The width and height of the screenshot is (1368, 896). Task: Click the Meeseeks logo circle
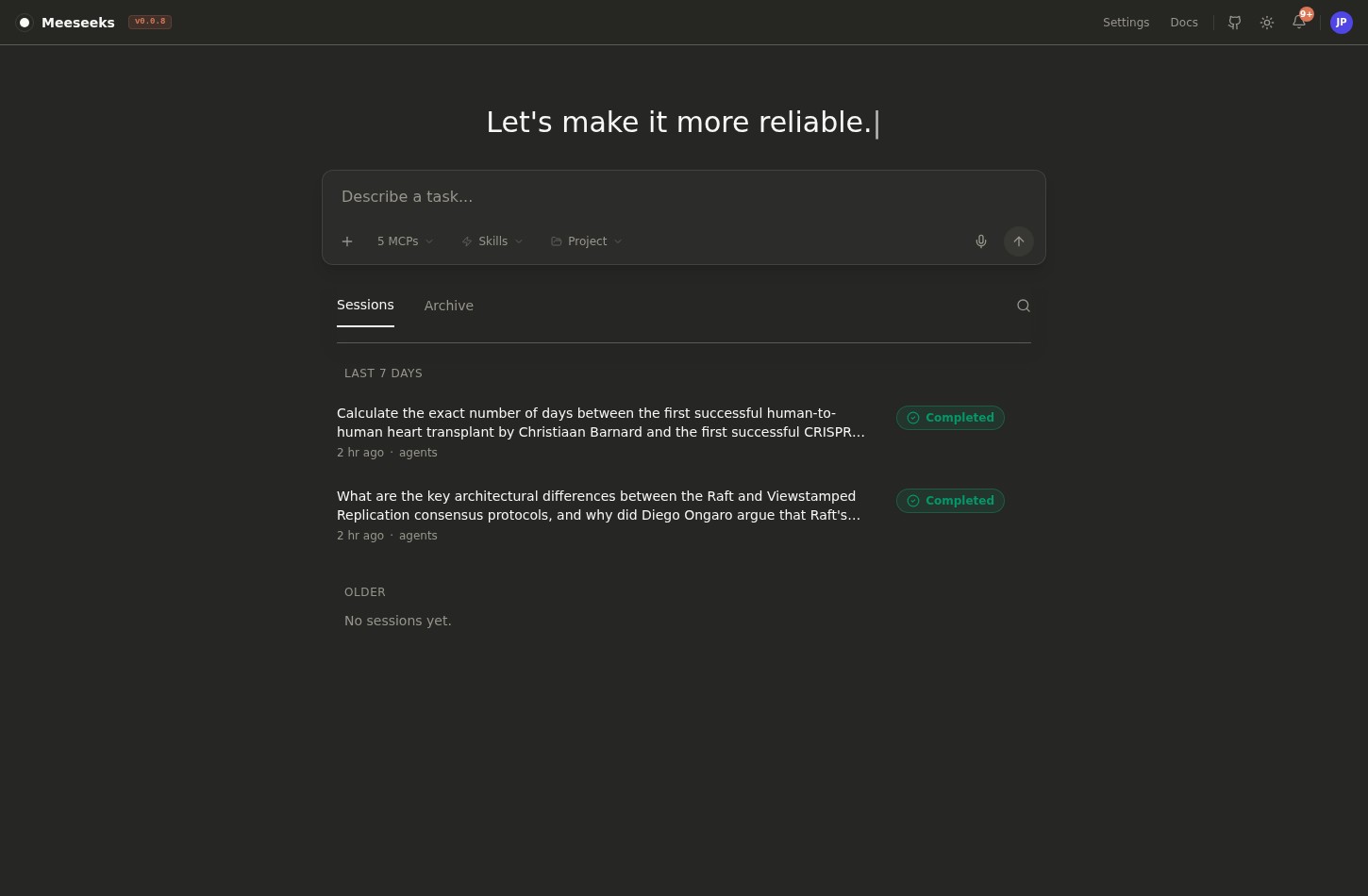pyautogui.click(x=25, y=23)
